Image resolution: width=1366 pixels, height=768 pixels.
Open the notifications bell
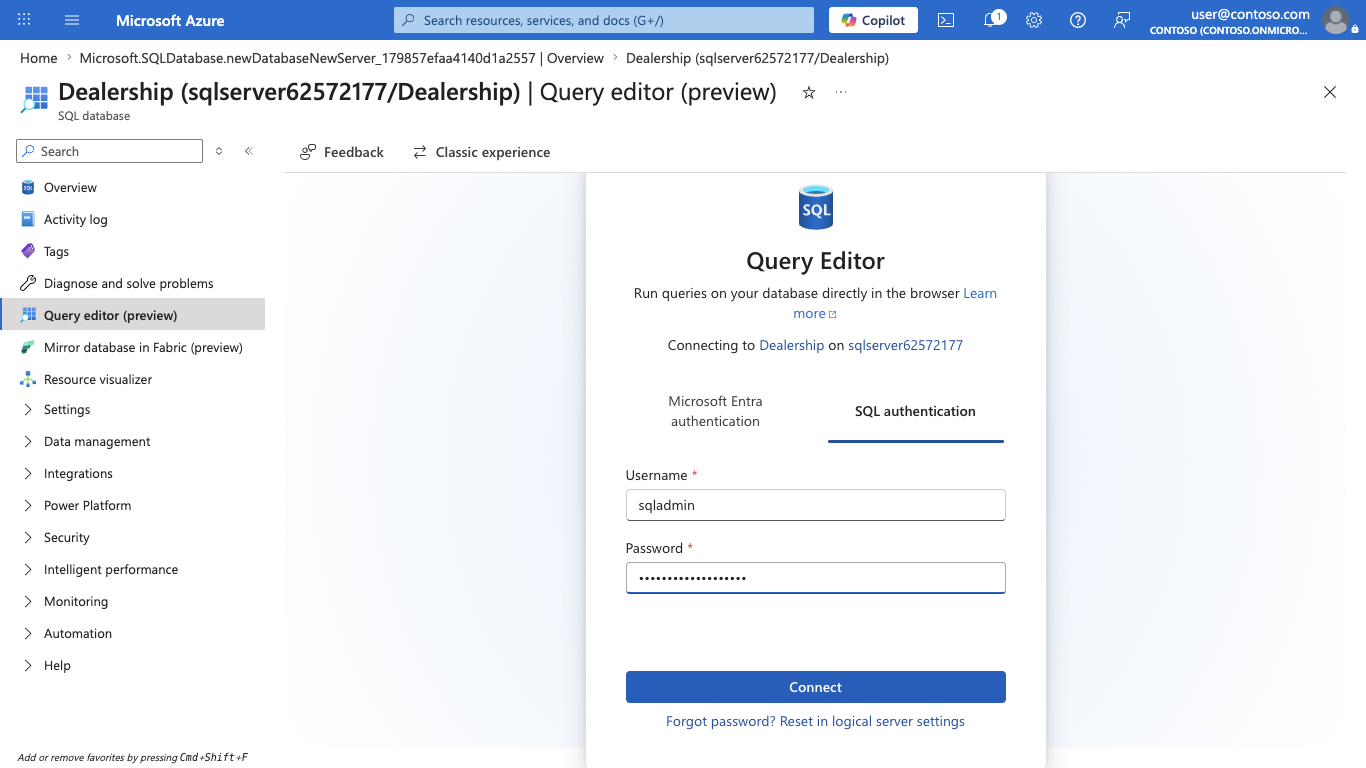991,20
